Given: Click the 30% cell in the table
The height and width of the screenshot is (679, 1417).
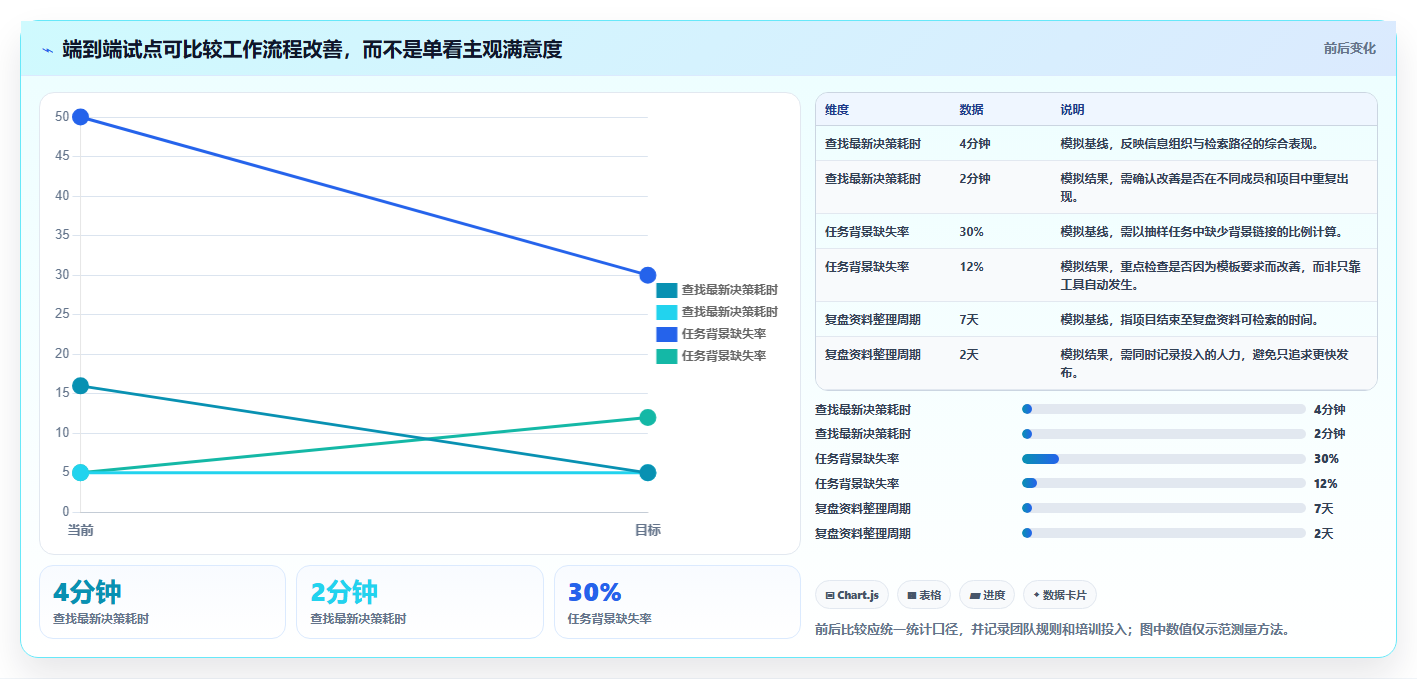Looking at the screenshot, I should tap(971, 232).
